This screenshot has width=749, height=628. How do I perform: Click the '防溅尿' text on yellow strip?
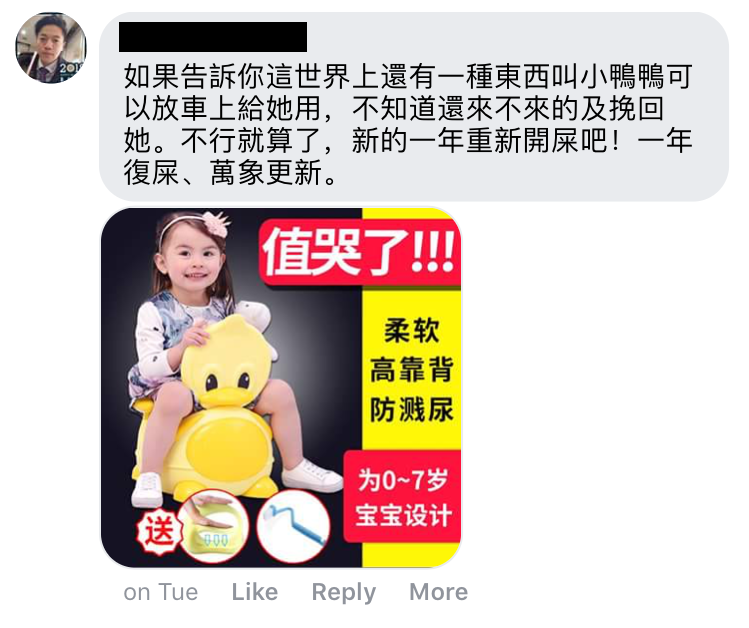click(411, 409)
